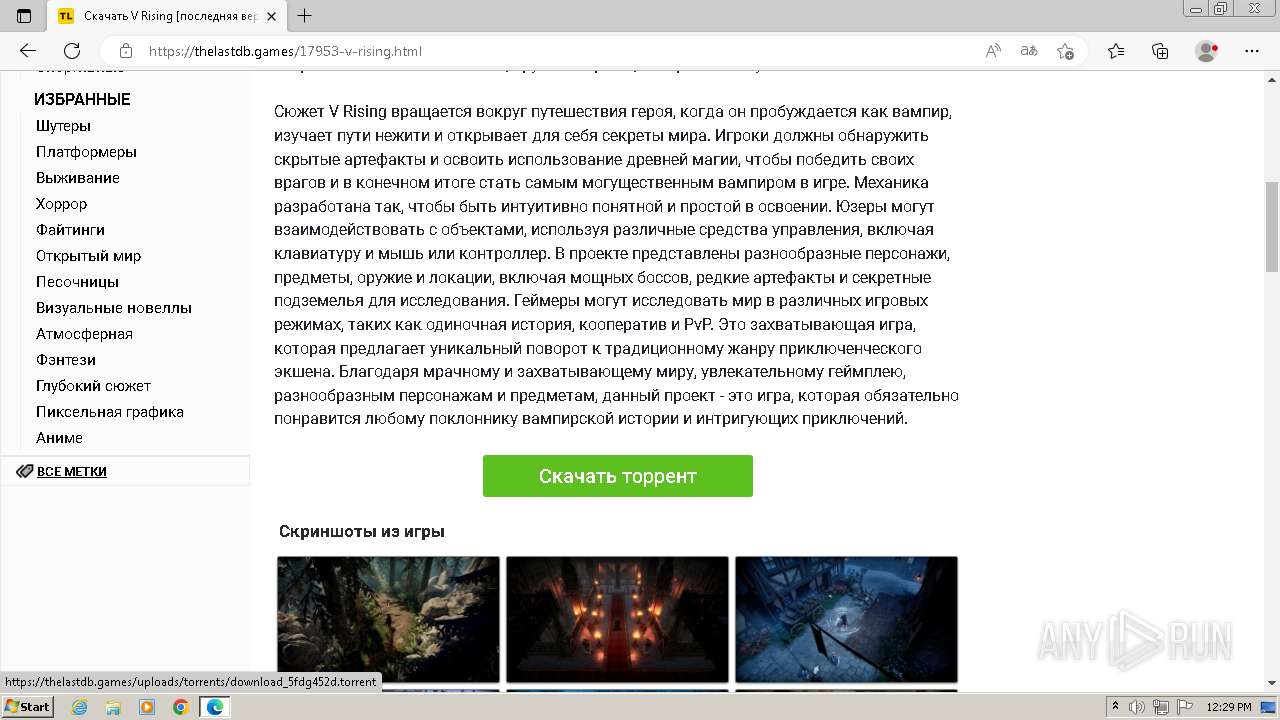Click the Start button

click(27, 707)
